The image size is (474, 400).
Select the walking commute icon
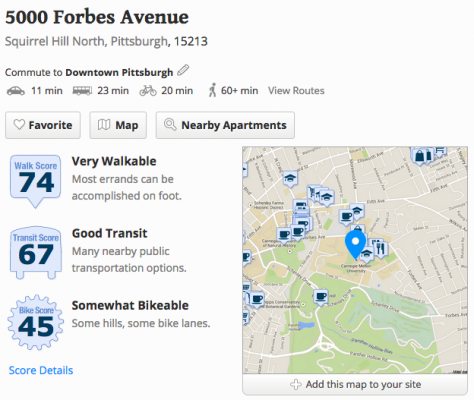[212, 90]
